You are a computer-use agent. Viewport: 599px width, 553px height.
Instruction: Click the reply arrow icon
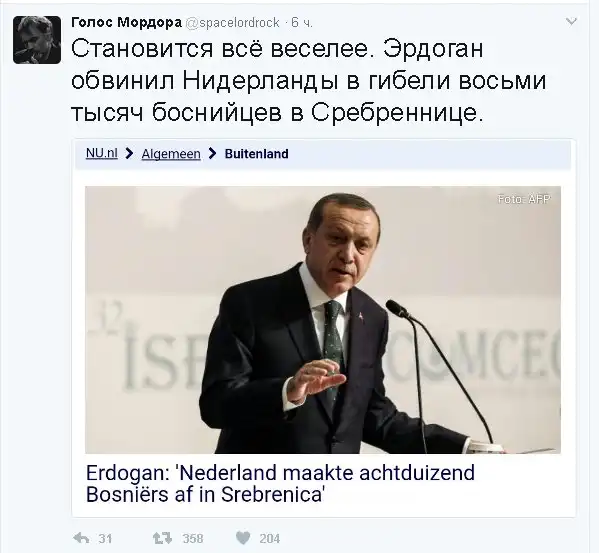81,538
